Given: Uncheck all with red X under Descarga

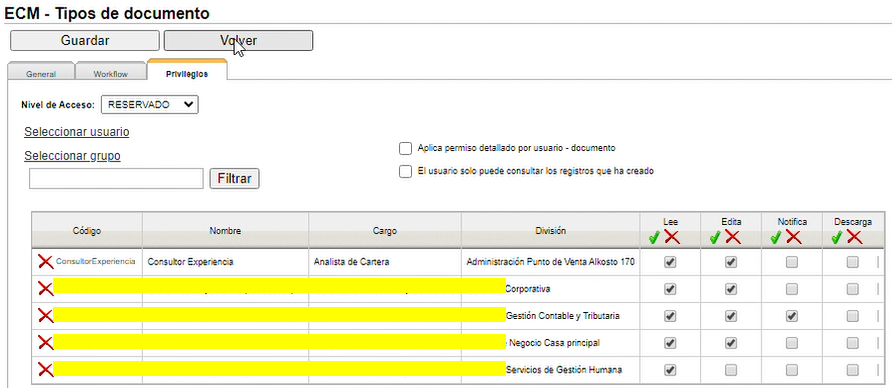Looking at the screenshot, I should coord(854,237).
